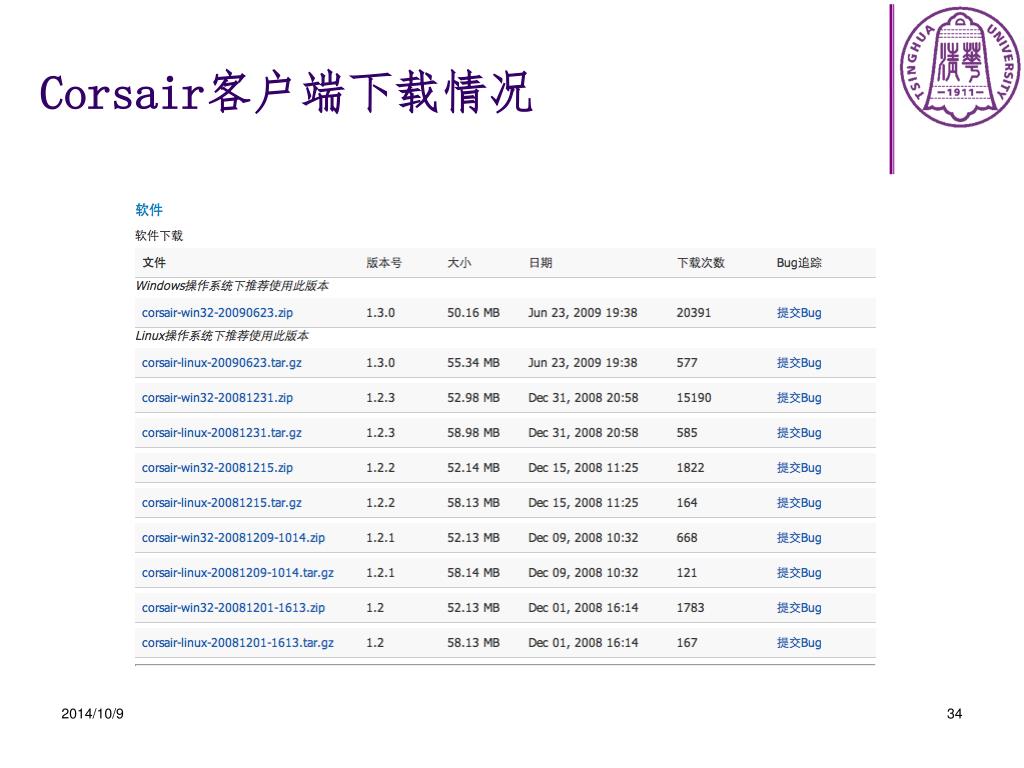Download corsair-linux-20081231.tar.gz

222,432
